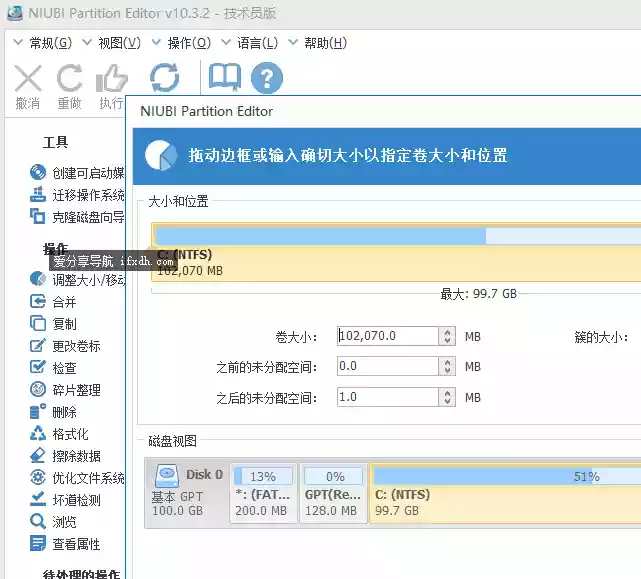The width and height of the screenshot is (641, 579).
Task: Open the manual book icon
Action: tap(224, 77)
